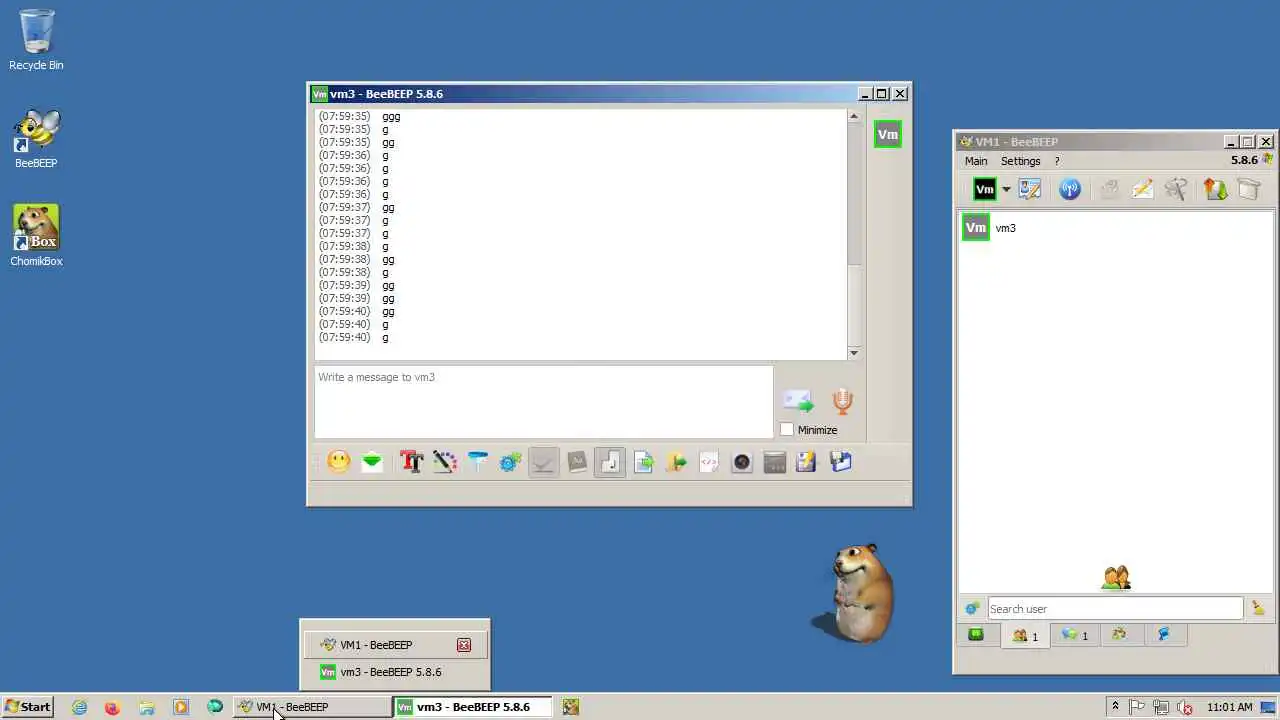This screenshot has width=1280, height=720.
Task: Click the greyed-out wrench tools icon in VM1
Action: click(1176, 189)
